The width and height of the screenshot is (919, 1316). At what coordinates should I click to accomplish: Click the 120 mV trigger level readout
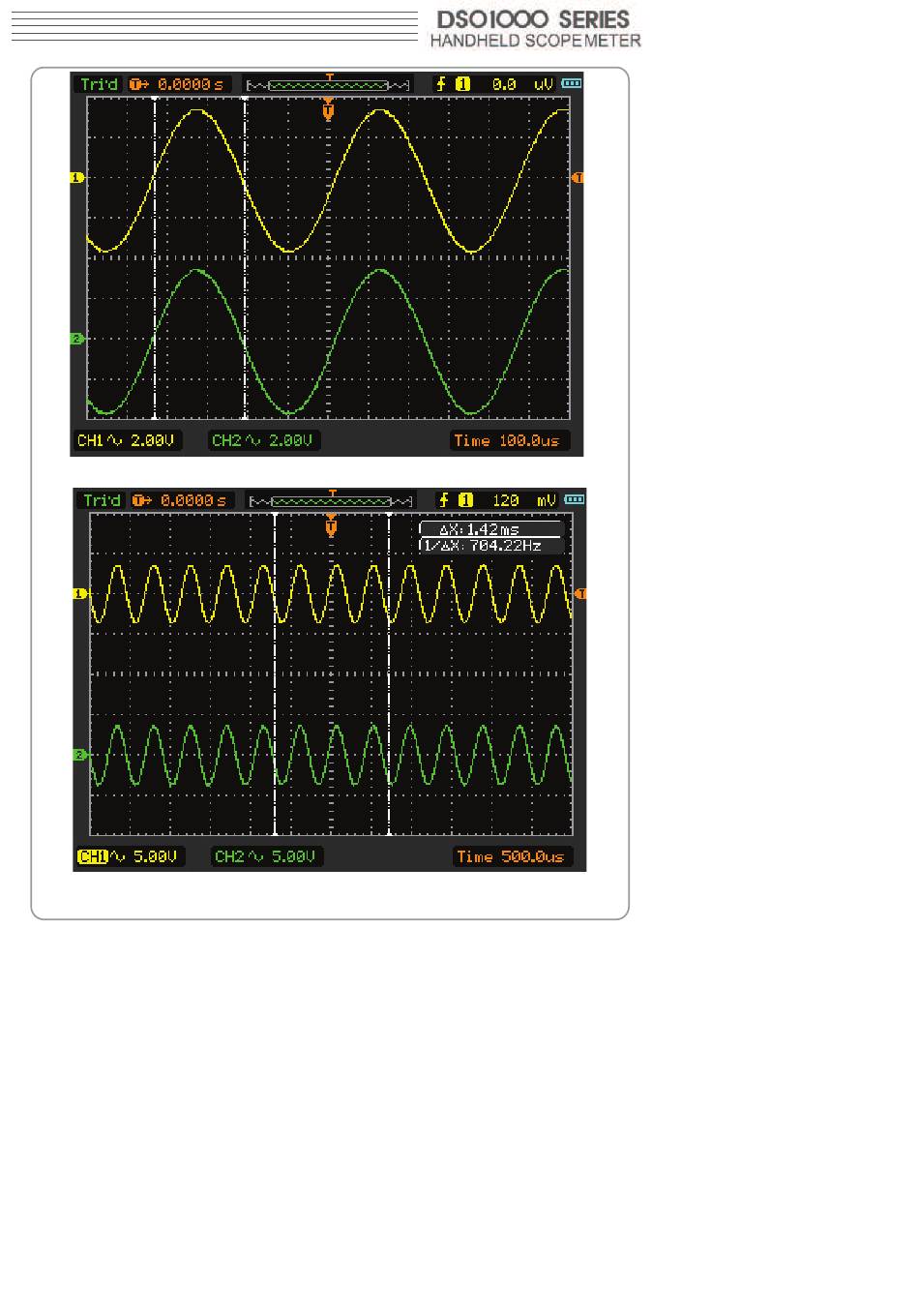click(x=524, y=500)
